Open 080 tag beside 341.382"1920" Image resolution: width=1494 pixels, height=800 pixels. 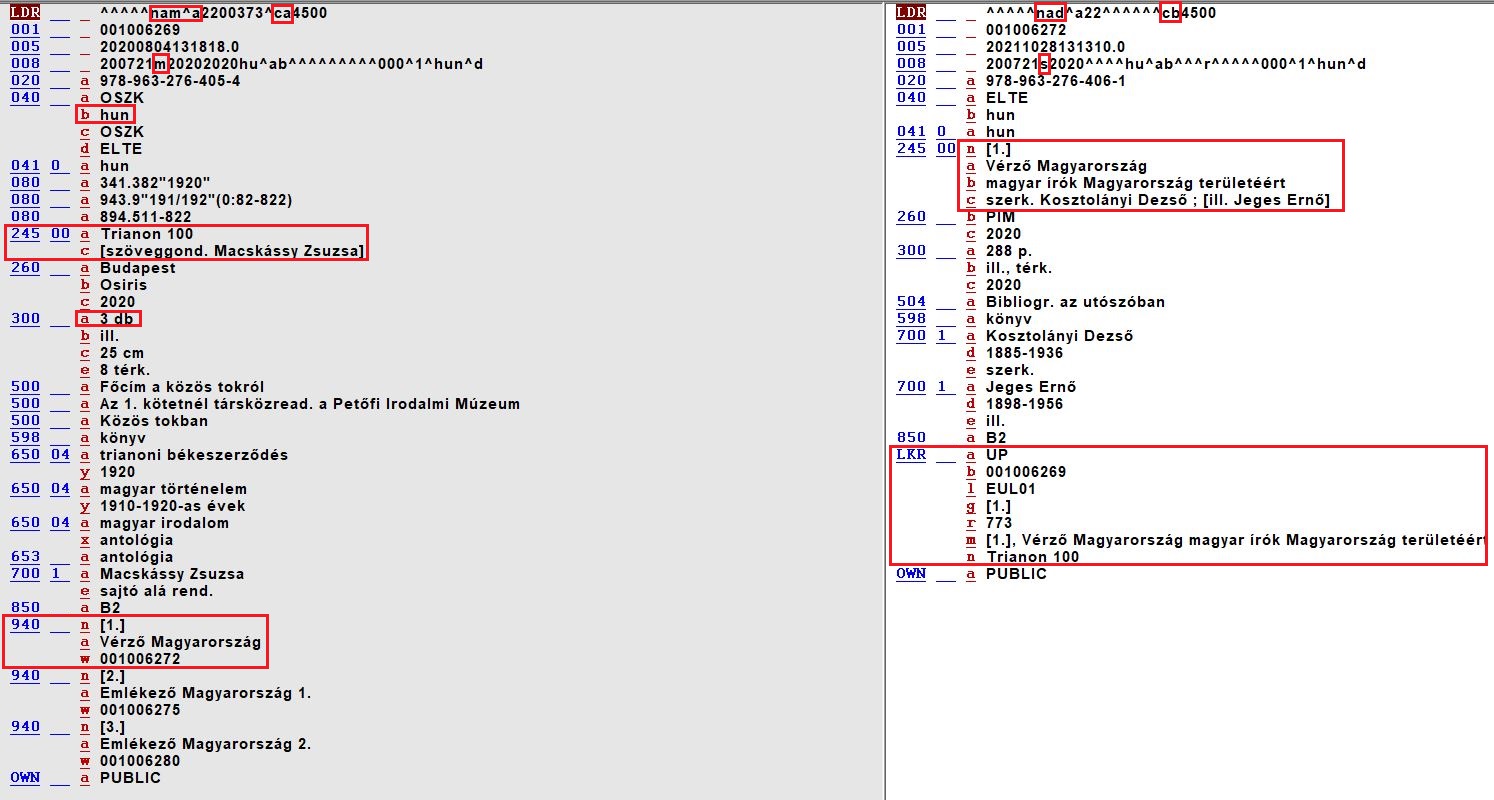coord(25,183)
